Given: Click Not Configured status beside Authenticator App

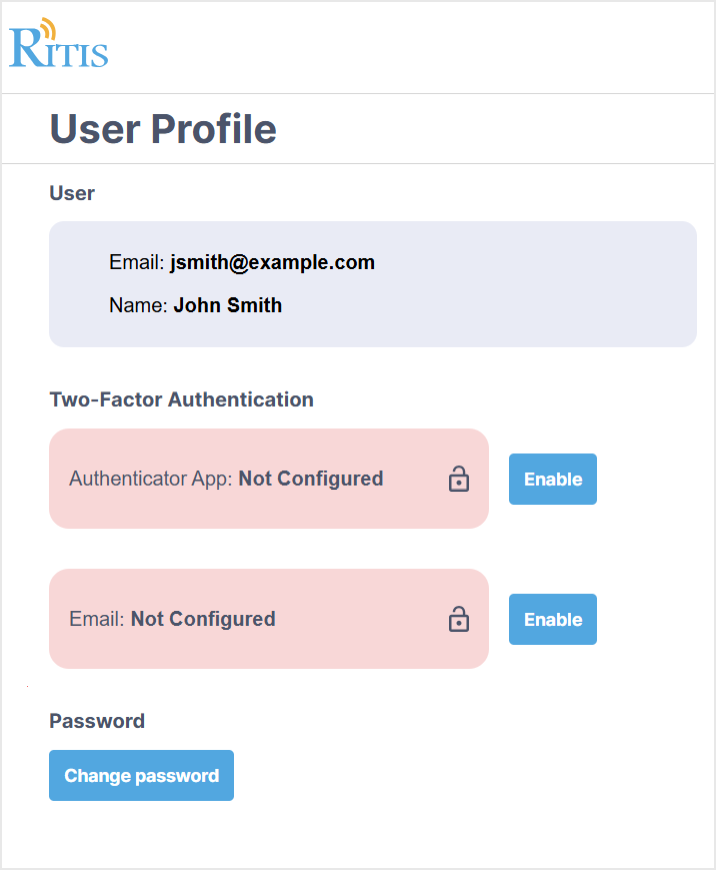Looking at the screenshot, I should tap(311, 479).
